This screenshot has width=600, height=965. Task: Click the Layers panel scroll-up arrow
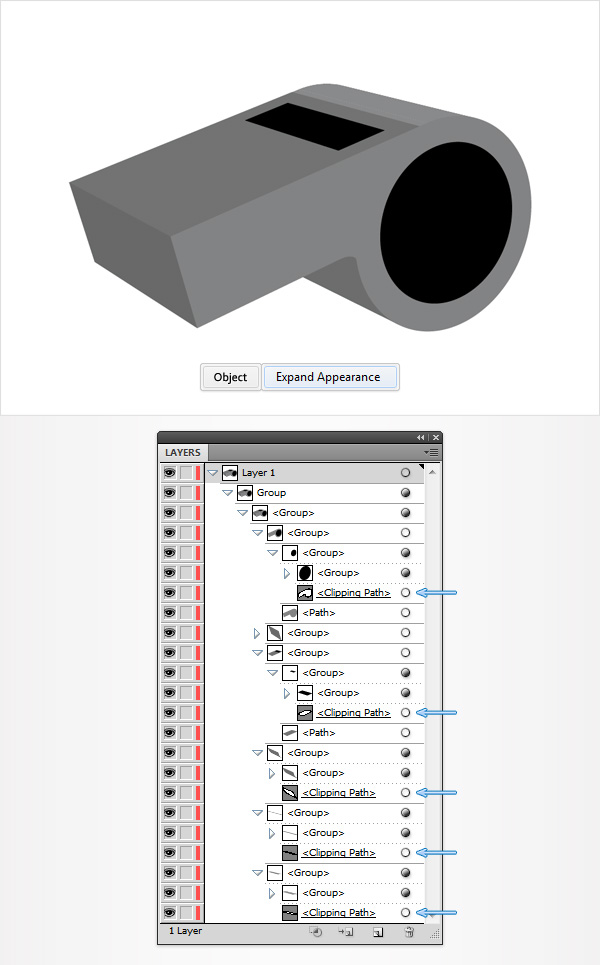point(432,472)
